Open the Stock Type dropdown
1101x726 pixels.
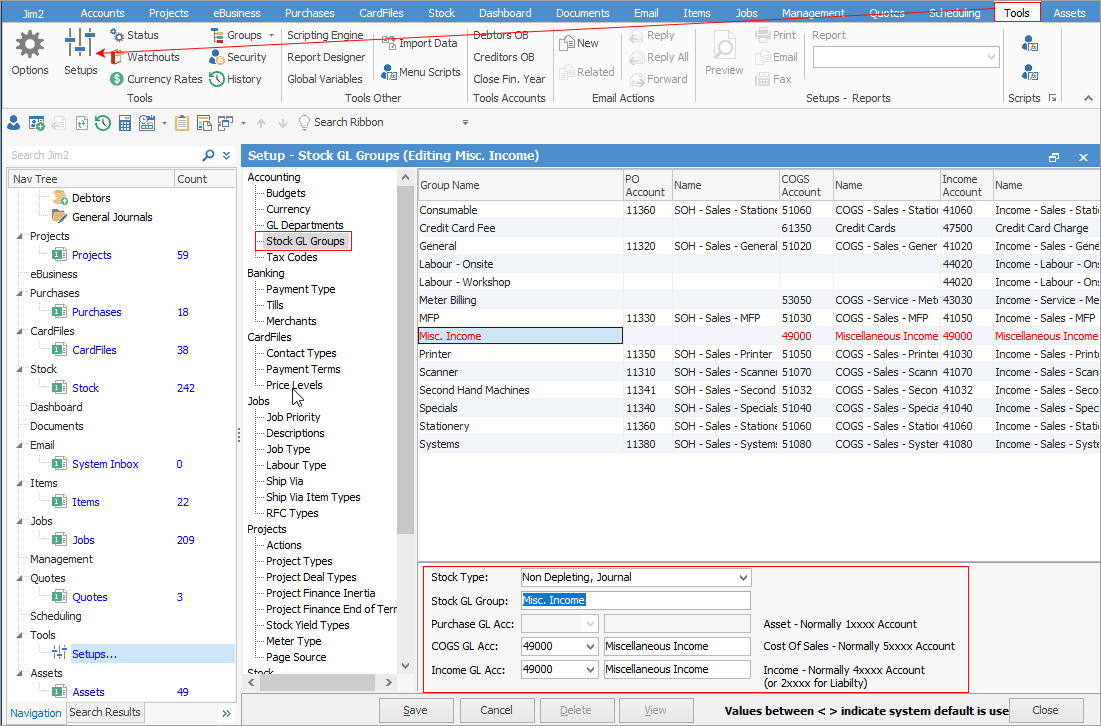click(x=742, y=577)
